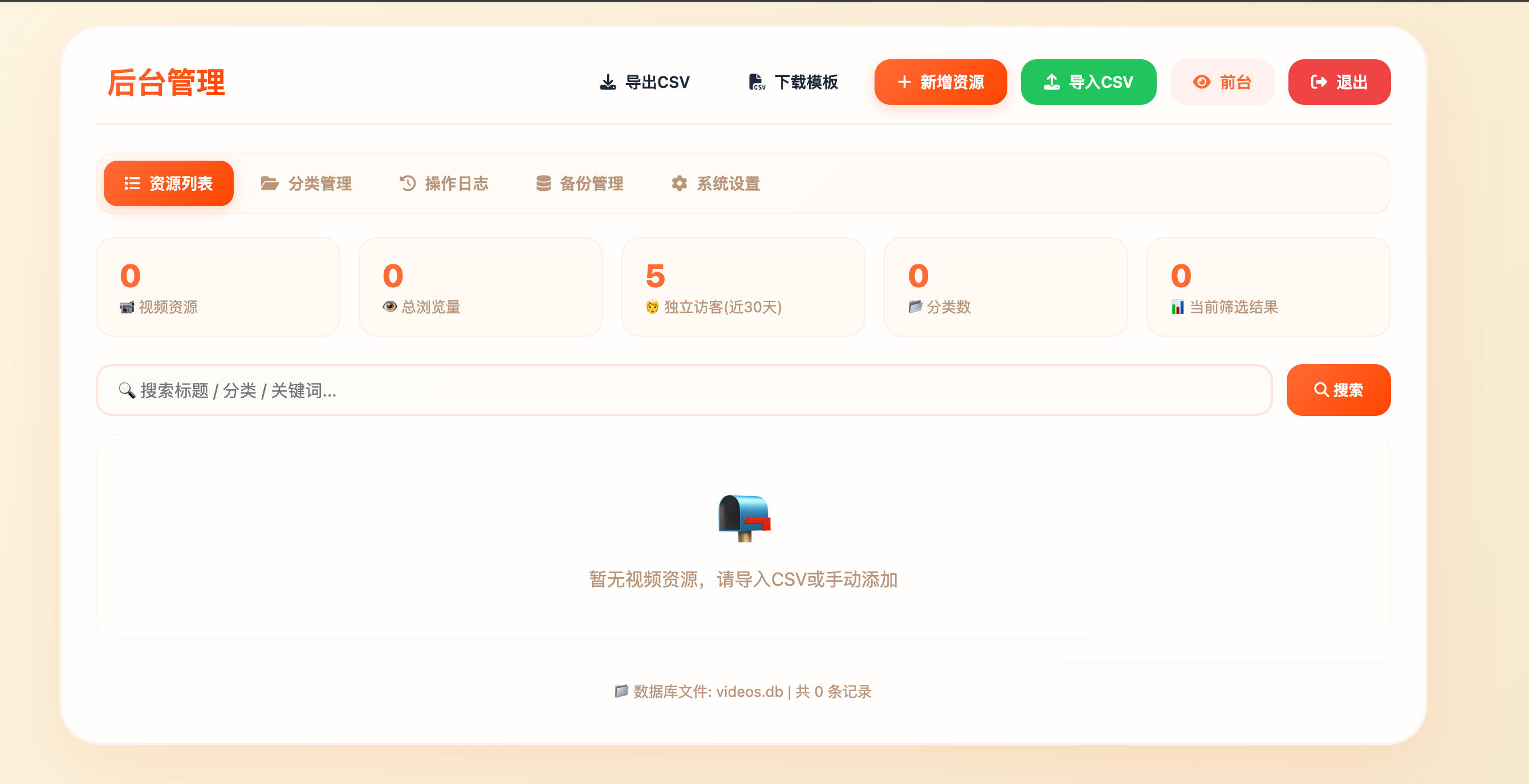The height and width of the screenshot is (784, 1529).
Task: Switch to the 备份管理 tab
Action: pos(579,183)
